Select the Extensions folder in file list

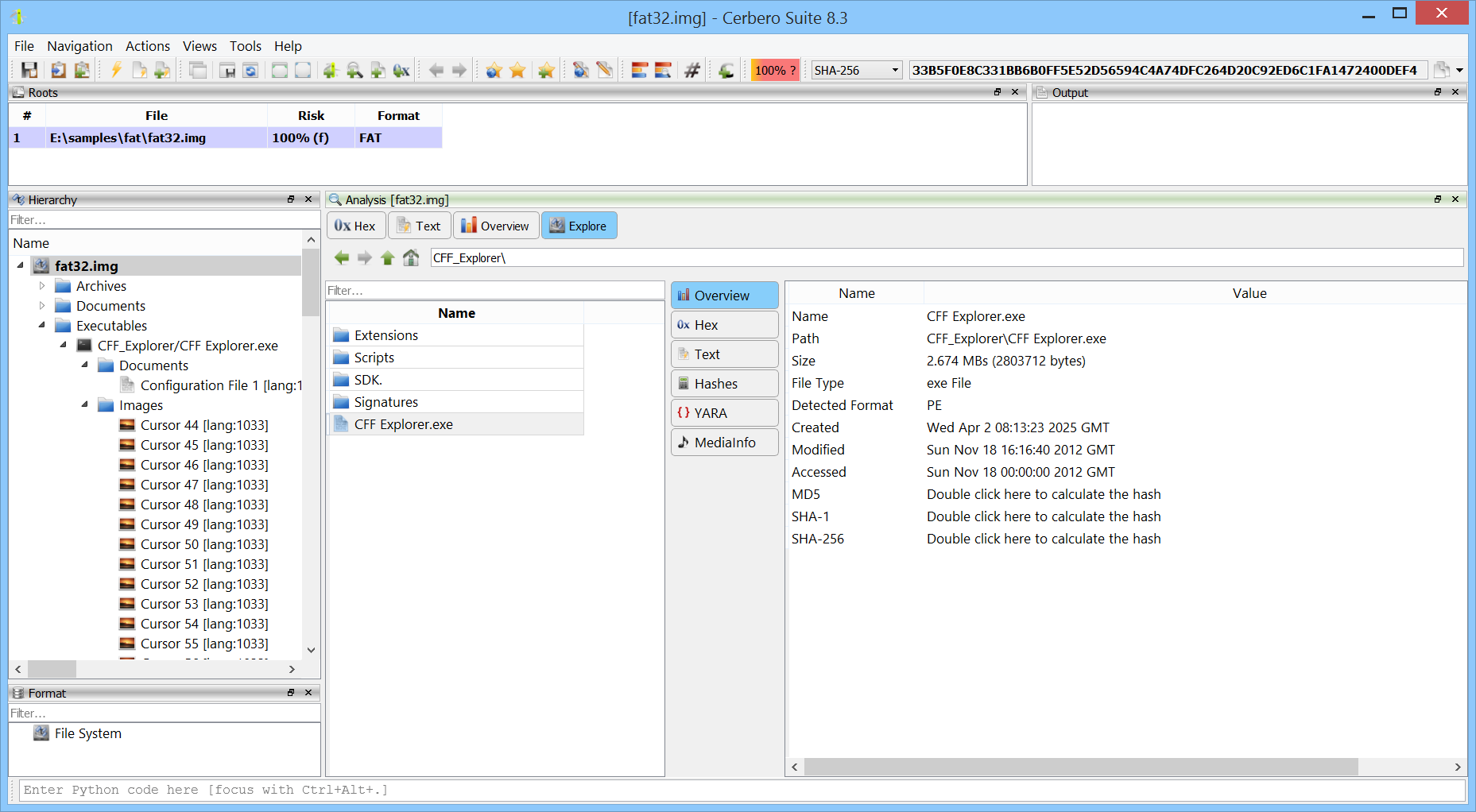pyautogui.click(x=456, y=335)
